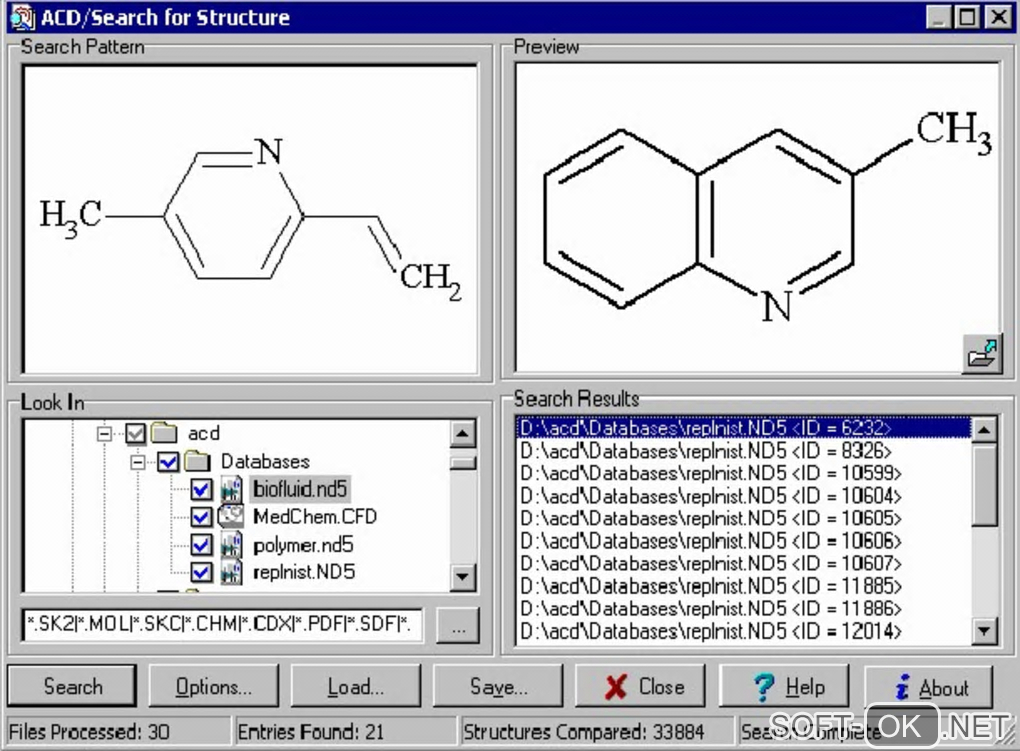The height and width of the screenshot is (751, 1020).
Task: Click the Search Results scrollbar thumb
Action: [984, 484]
